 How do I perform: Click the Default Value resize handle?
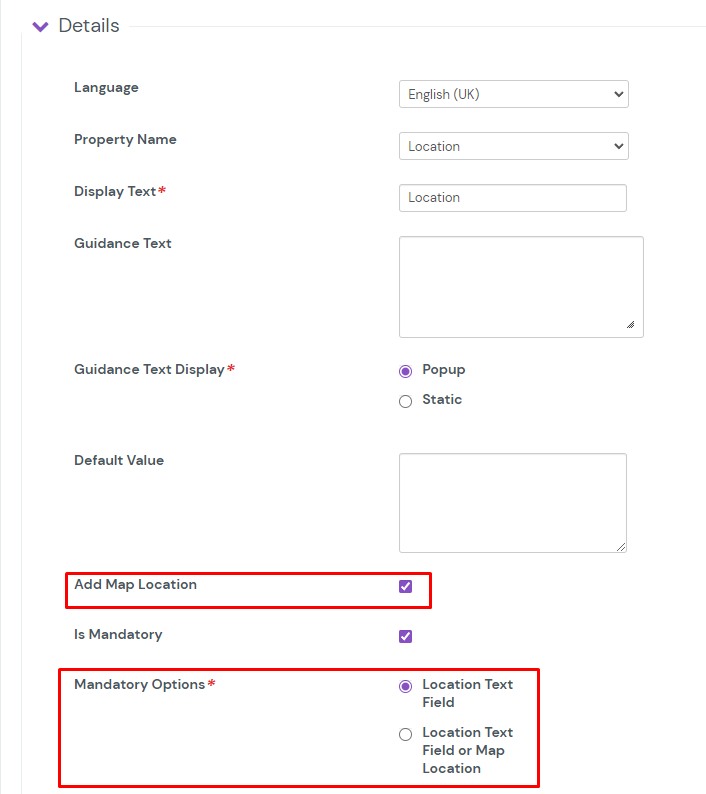coord(621,546)
